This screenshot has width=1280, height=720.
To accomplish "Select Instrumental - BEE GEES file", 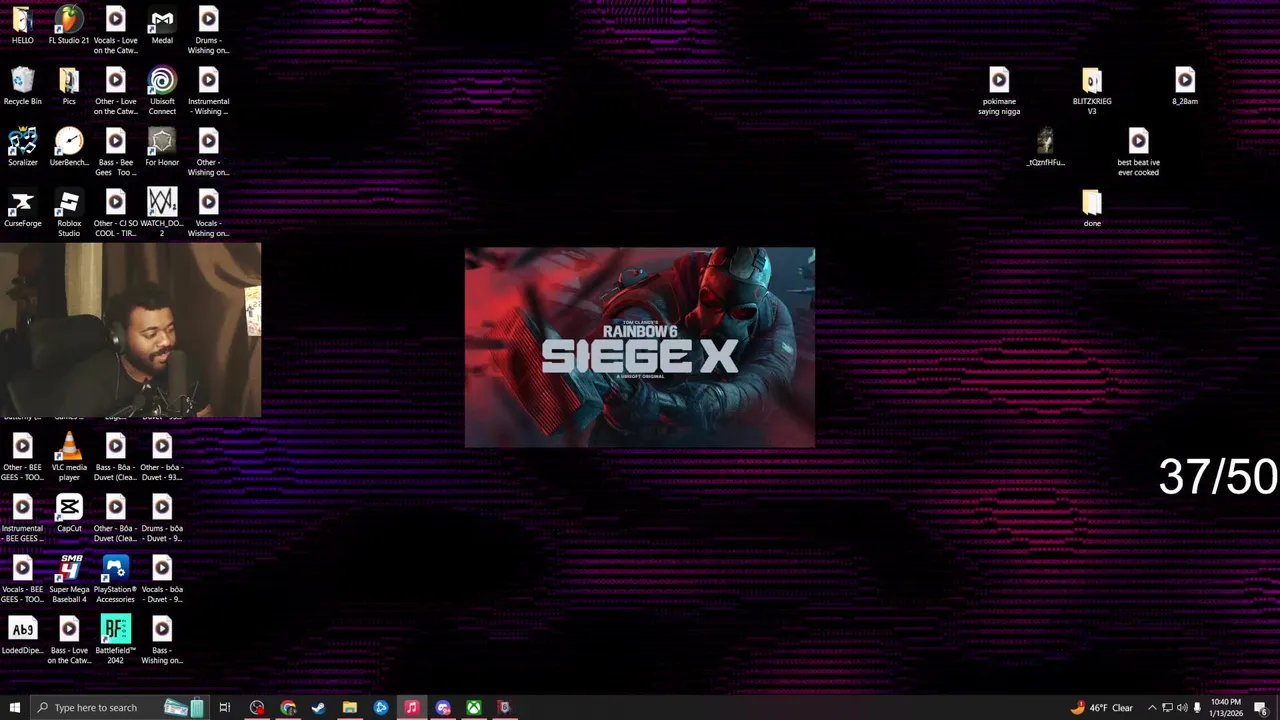I will coord(22,519).
